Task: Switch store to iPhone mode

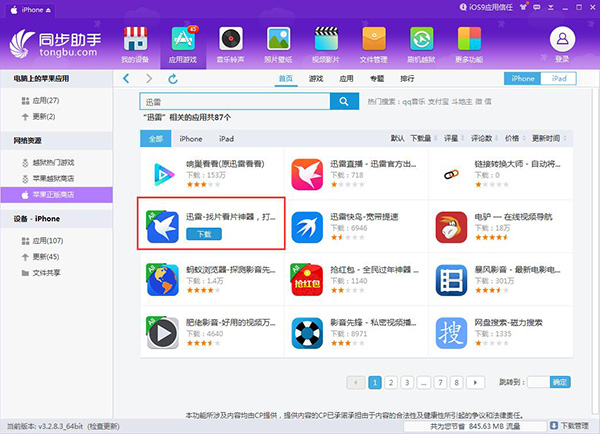Action: [522, 78]
